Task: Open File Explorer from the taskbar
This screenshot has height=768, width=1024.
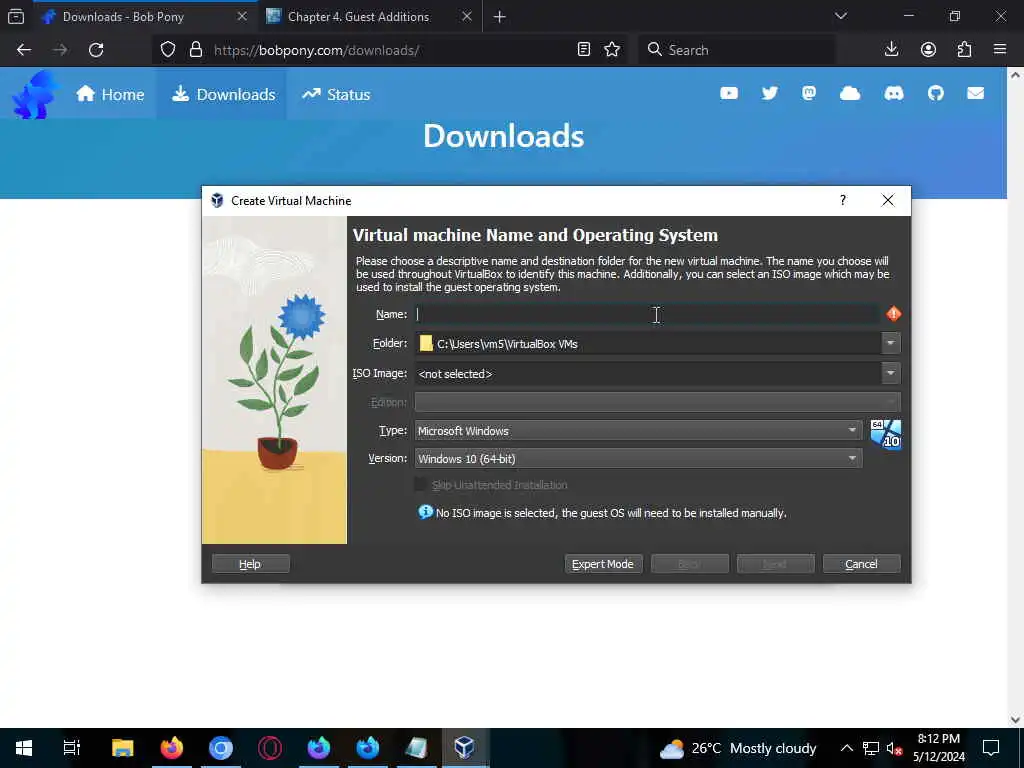Action: [x=122, y=747]
